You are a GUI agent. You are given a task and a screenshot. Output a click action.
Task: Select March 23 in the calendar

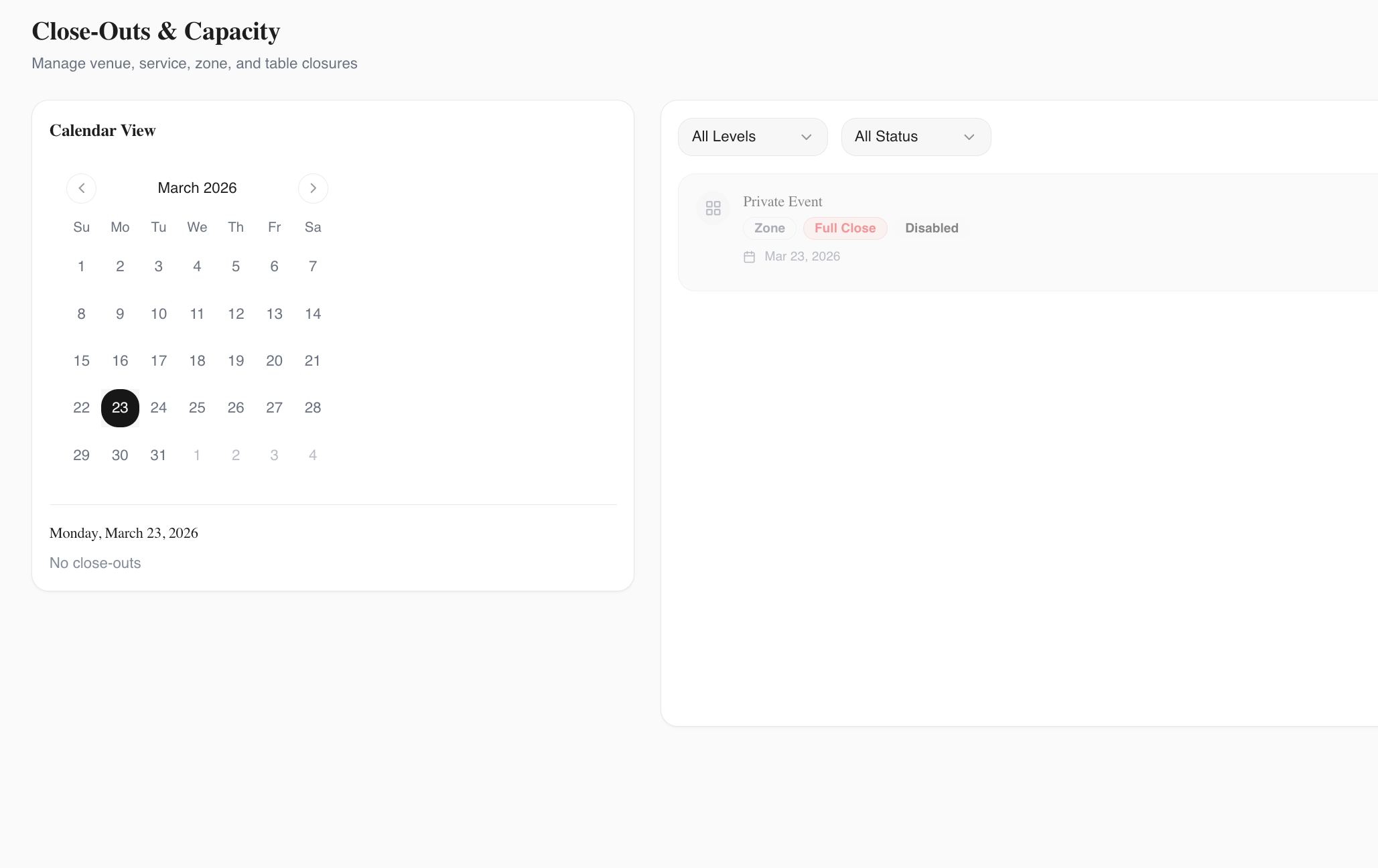tap(120, 408)
